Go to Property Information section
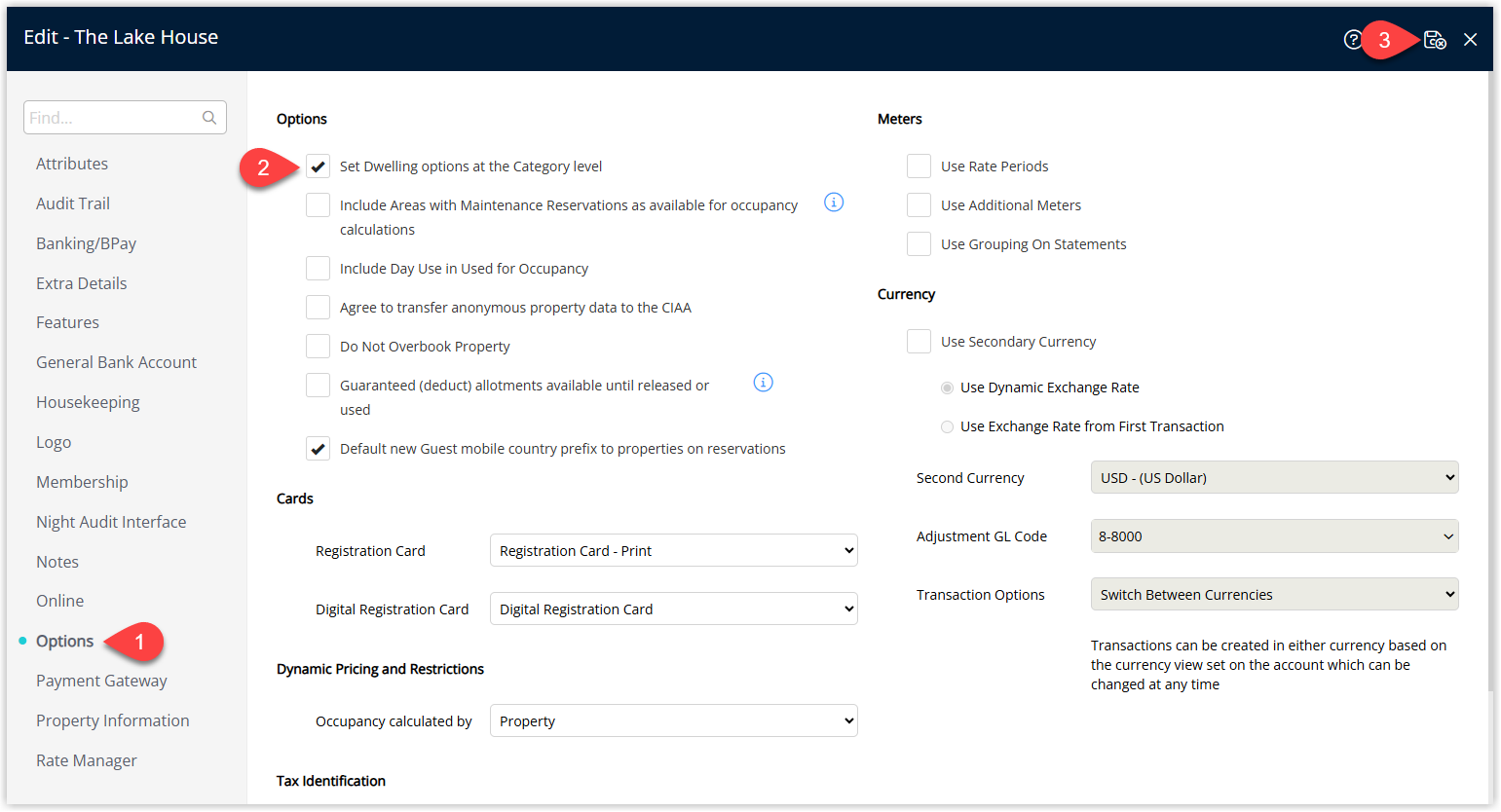The height and width of the screenshot is (812, 1501). click(x=113, y=720)
